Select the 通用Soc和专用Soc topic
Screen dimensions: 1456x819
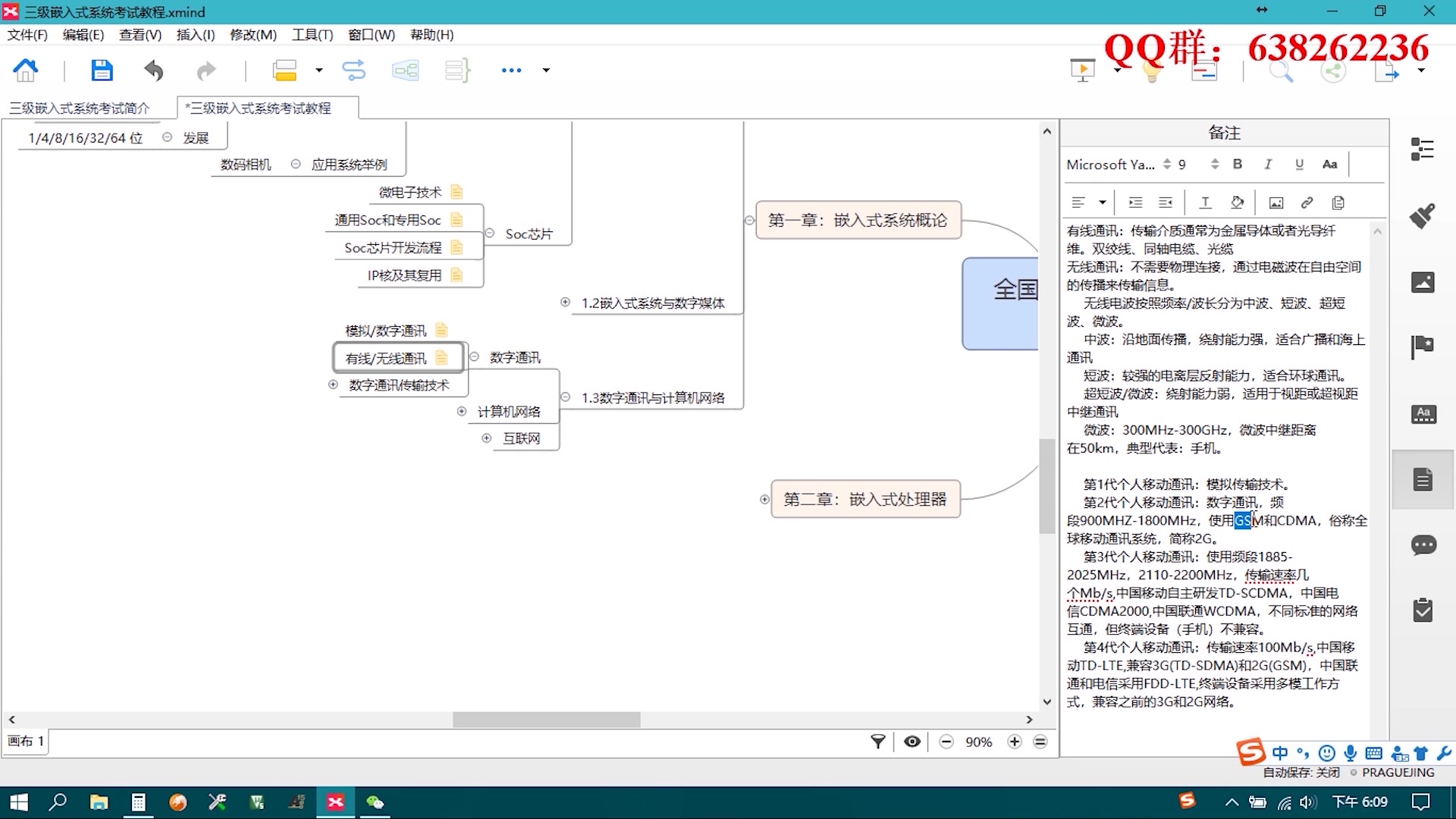[x=388, y=220]
